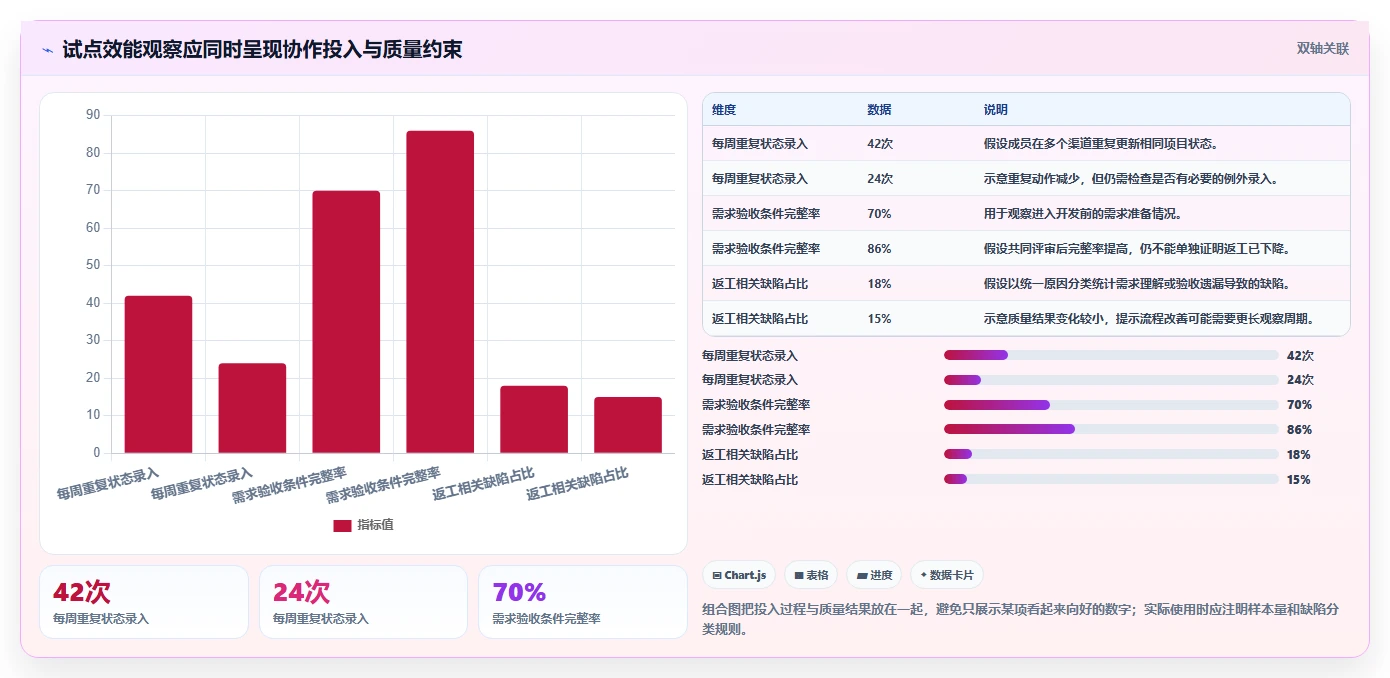Click the footer note beginning 组合图把投入过程

point(1021,619)
